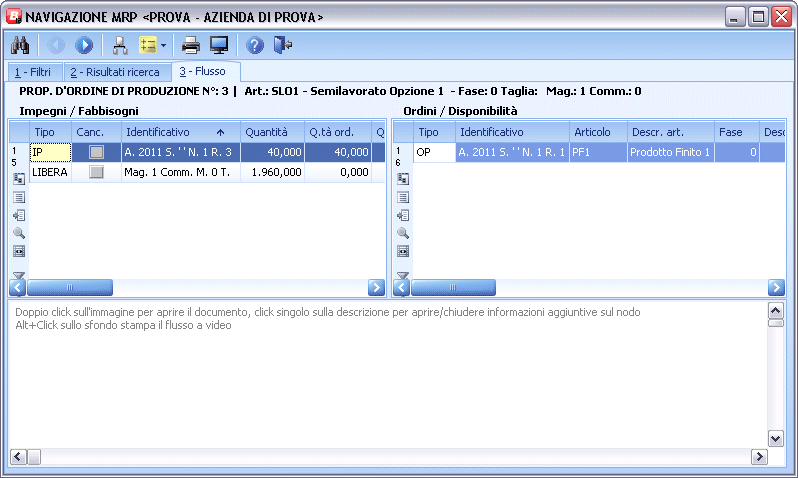
Task: Click cell 'A. 2011 S. '' N. 1 R. 3'
Action: [x=181, y=152]
